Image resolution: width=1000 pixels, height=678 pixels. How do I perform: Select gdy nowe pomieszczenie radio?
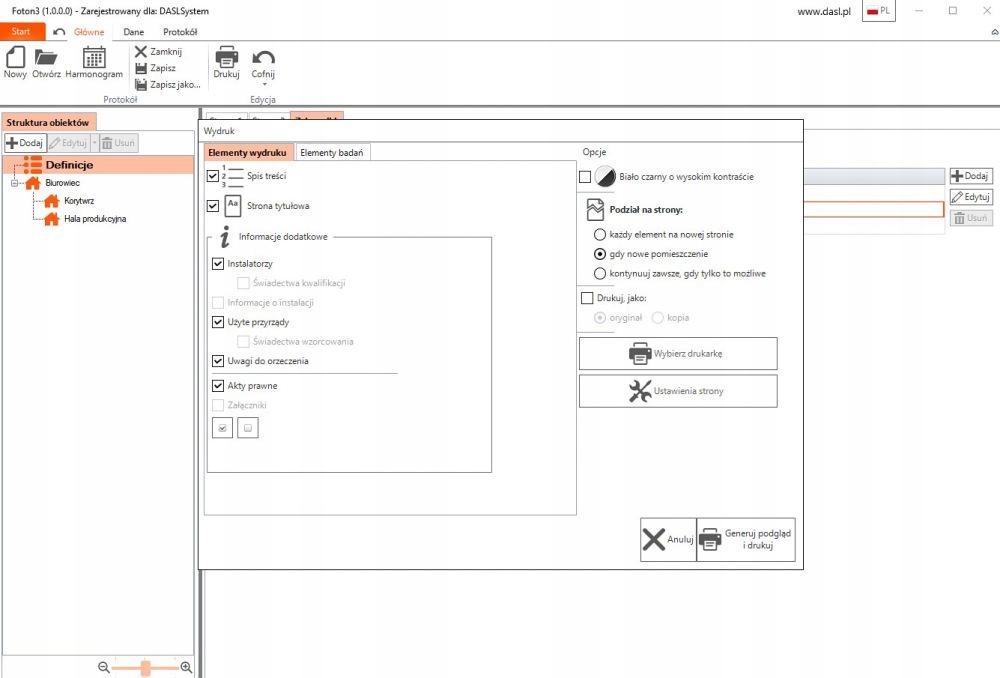pos(599,254)
